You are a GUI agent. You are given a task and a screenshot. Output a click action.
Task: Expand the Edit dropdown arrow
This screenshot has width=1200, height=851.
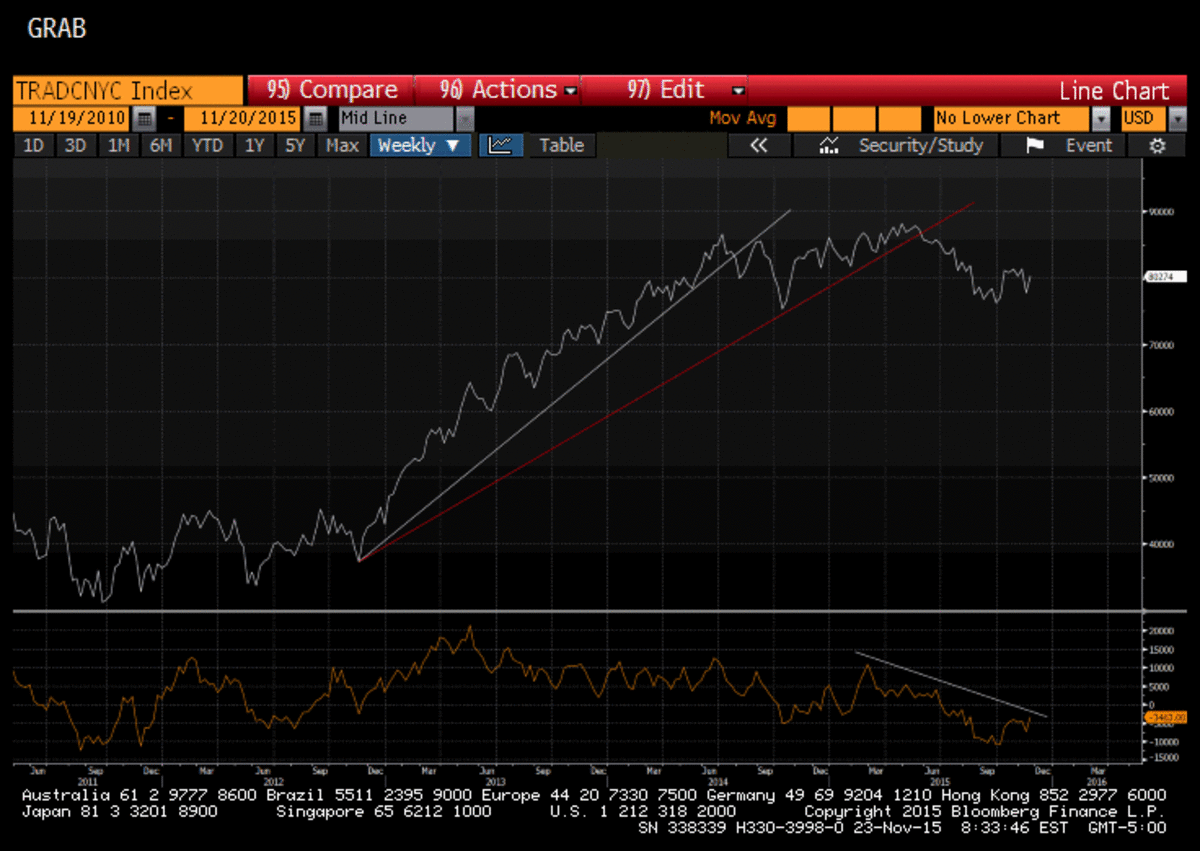[x=738, y=91]
